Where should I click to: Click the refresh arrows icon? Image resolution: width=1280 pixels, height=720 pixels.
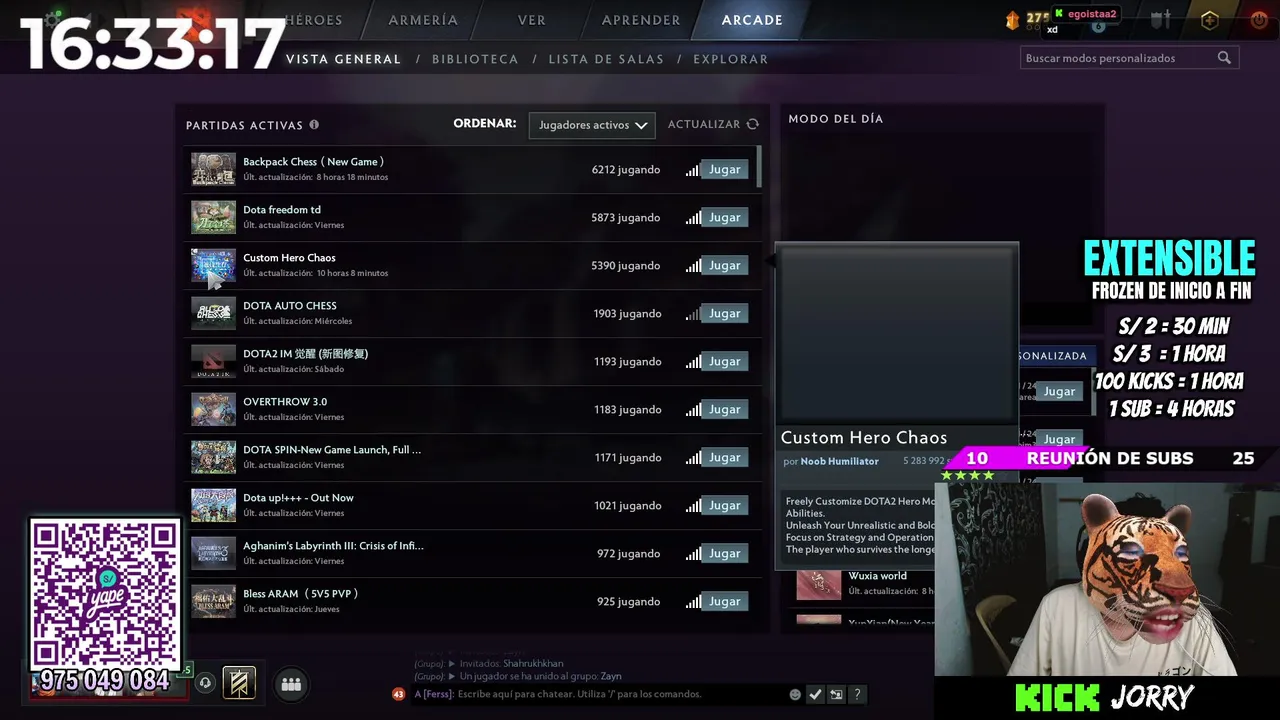pos(753,124)
